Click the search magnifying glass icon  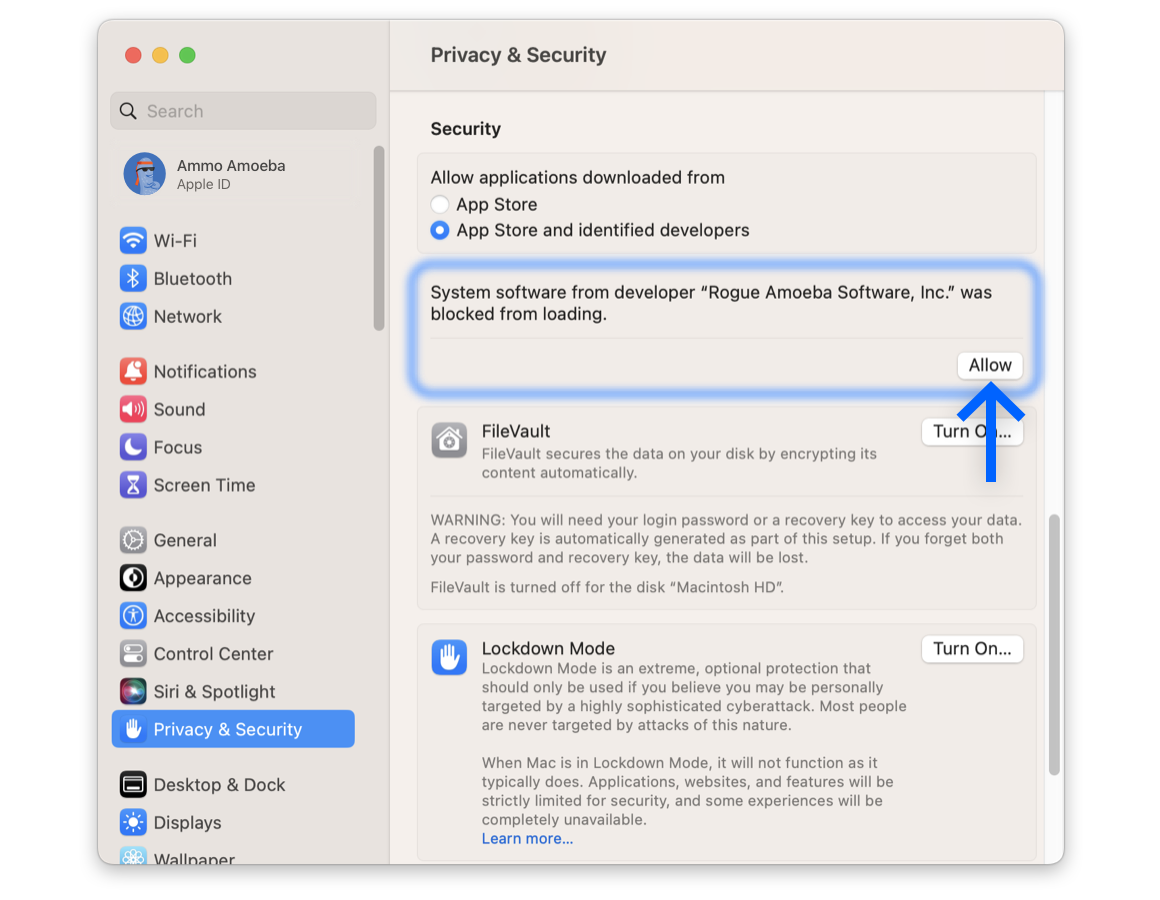[x=129, y=111]
